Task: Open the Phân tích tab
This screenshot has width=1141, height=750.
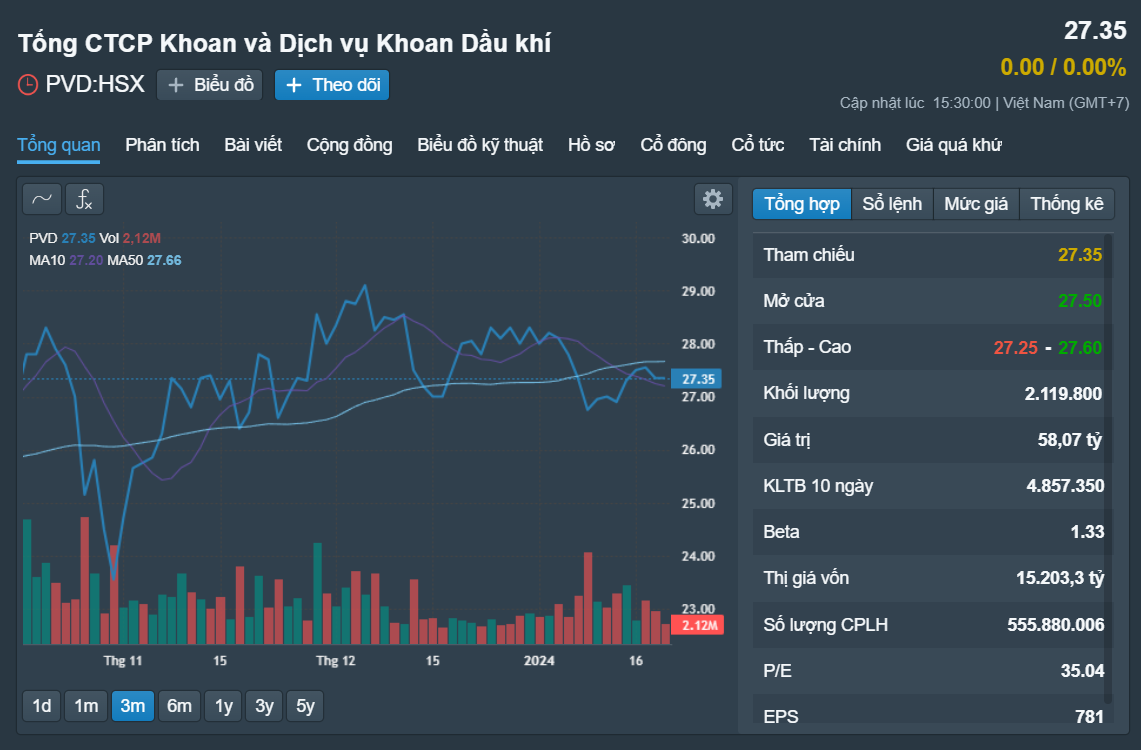Action: pyautogui.click(x=162, y=145)
